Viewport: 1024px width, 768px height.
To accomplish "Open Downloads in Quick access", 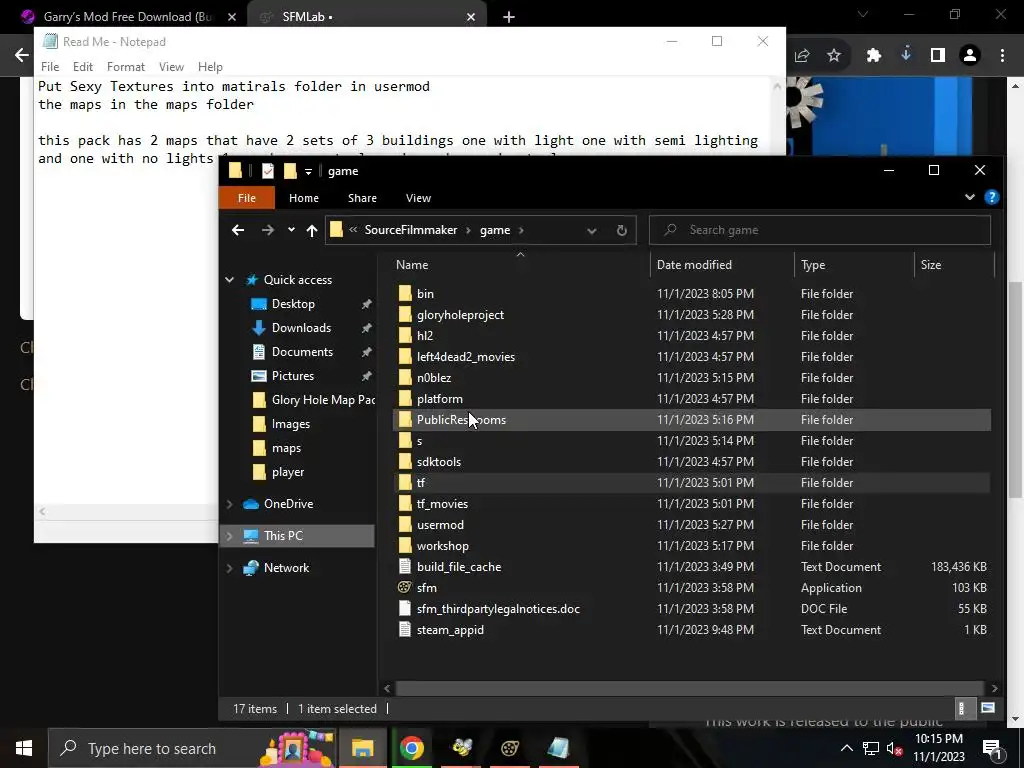I will pyautogui.click(x=301, y=328).
